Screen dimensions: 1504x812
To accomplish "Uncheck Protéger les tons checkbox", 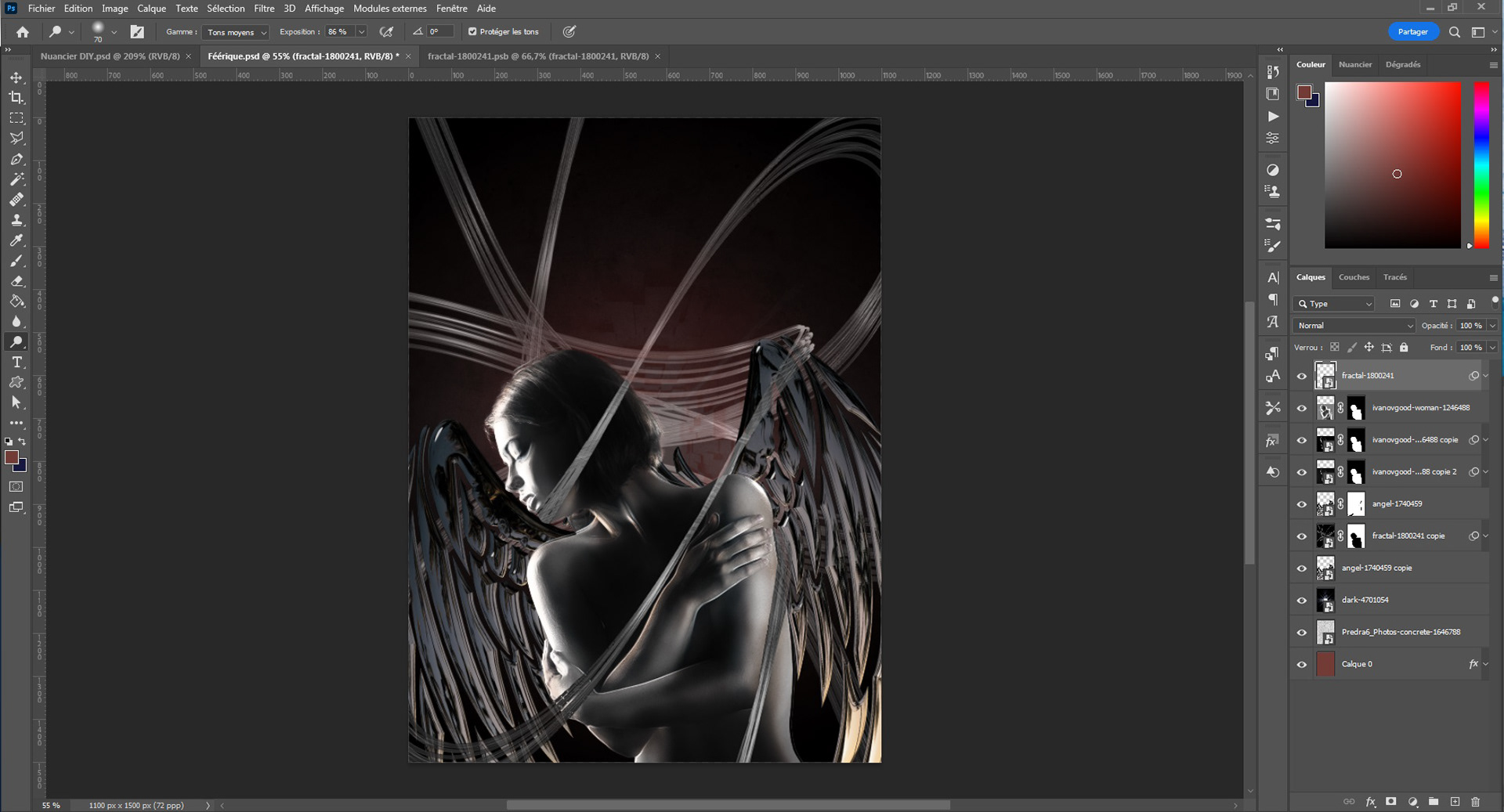I will [472, 32].
